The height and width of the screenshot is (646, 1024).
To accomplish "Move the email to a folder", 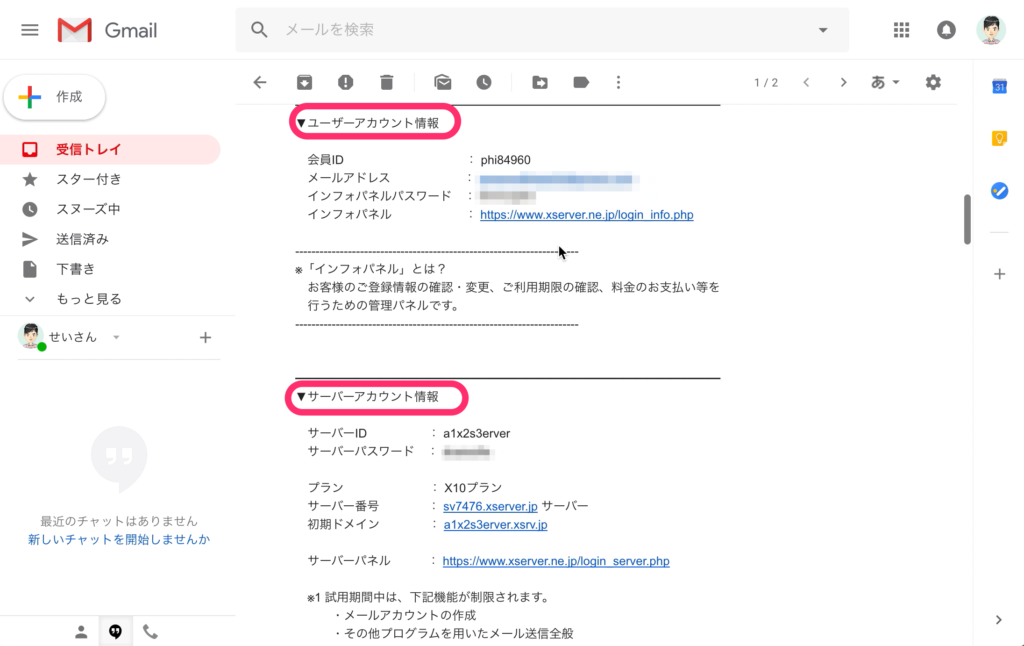I will pos(539,82).
